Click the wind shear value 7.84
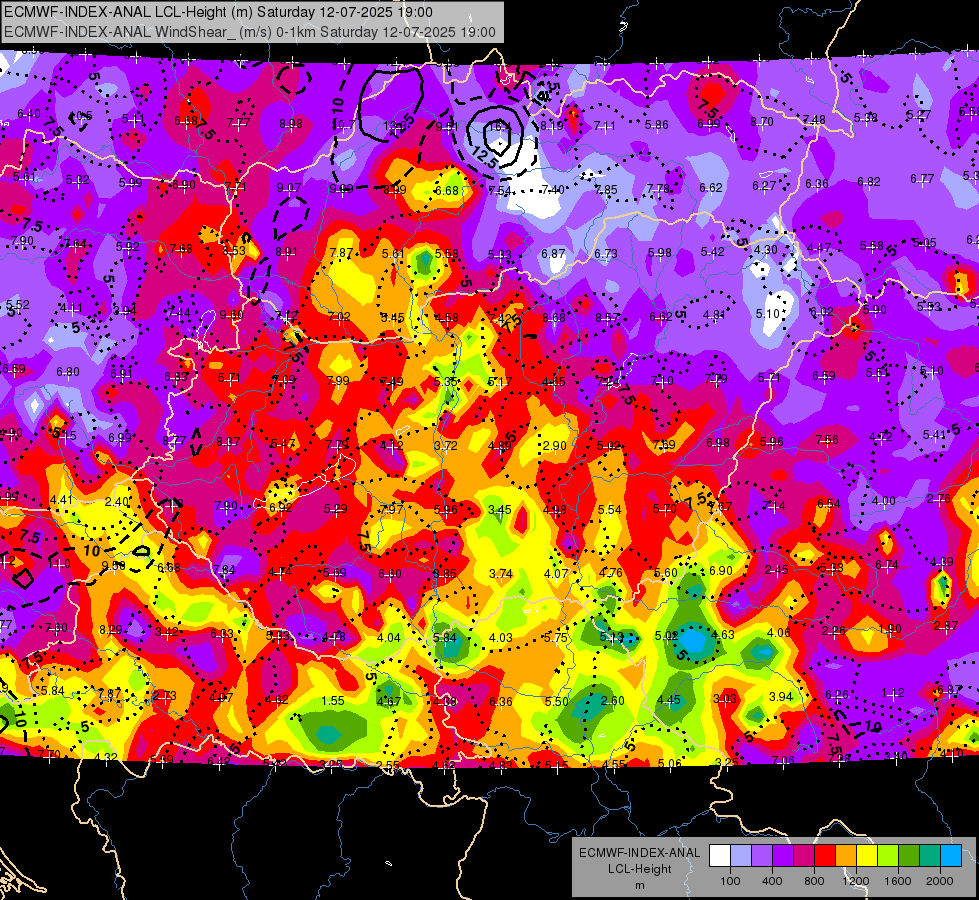Image resolution: width=979 pixels, height=900 pixels. [224, 570]
